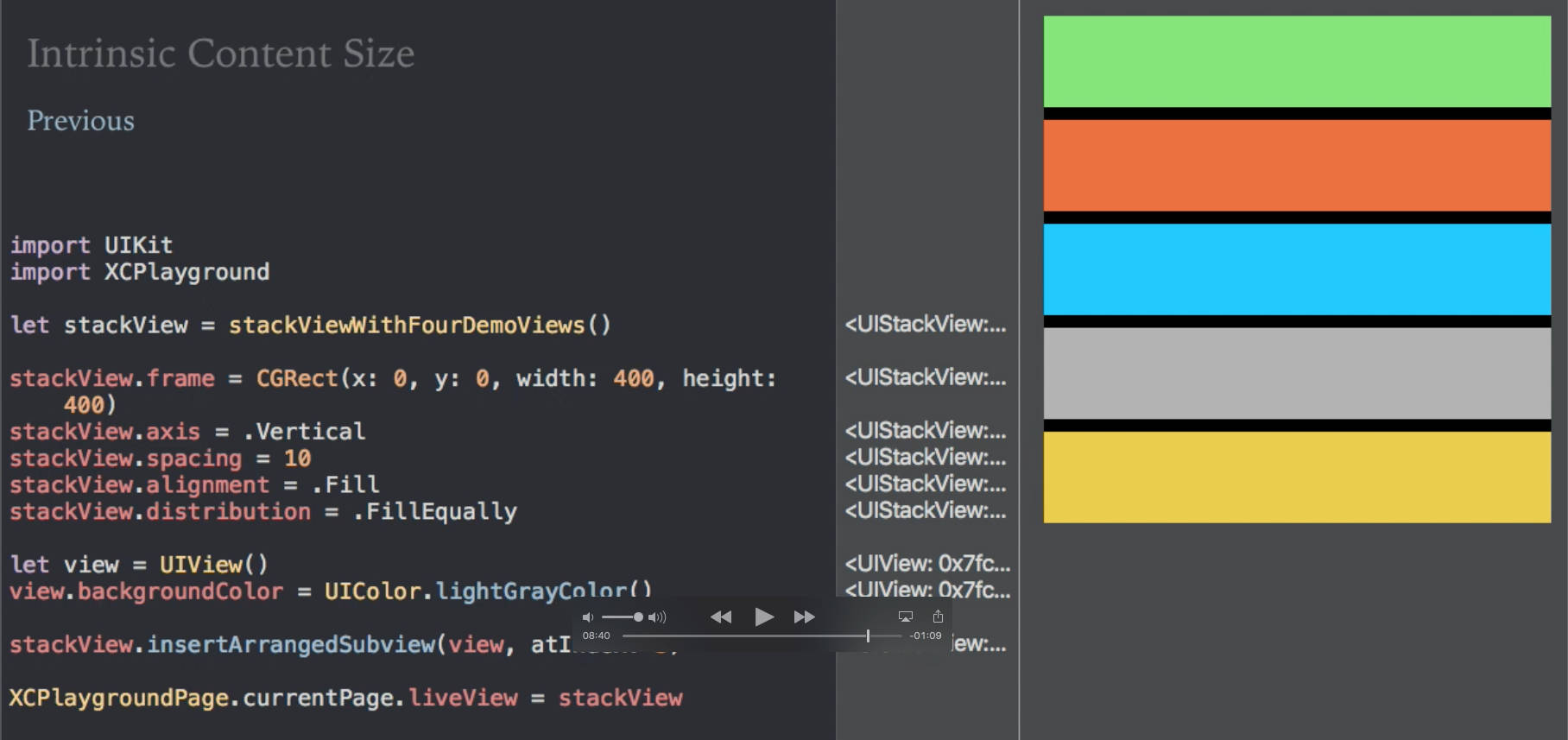Click the fast-forward button in the video controls
The image size is (1568, 740).
click(x=805, y=617)
